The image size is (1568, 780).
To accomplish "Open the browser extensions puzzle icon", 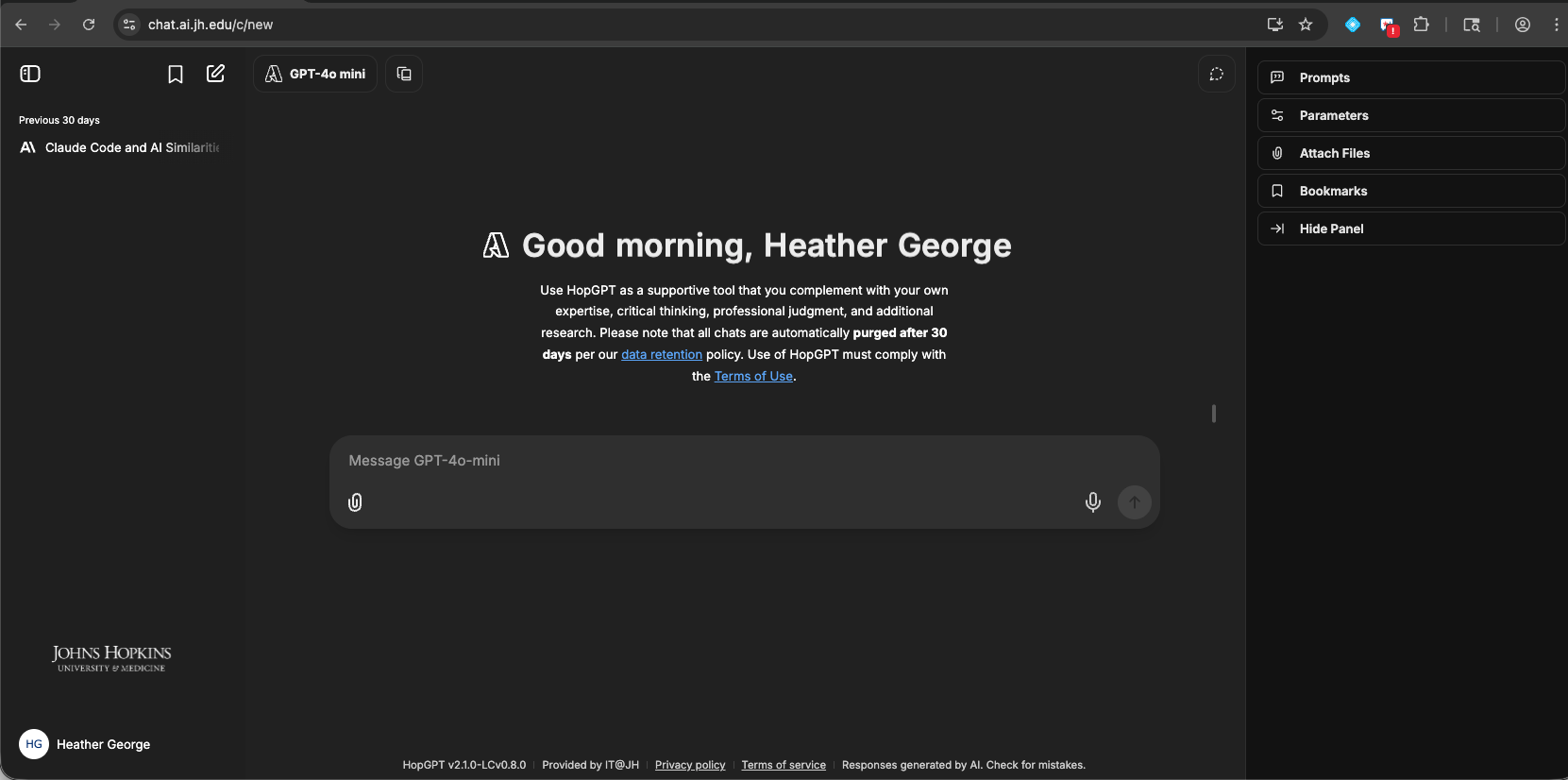I will click(x=1421, y=25).
